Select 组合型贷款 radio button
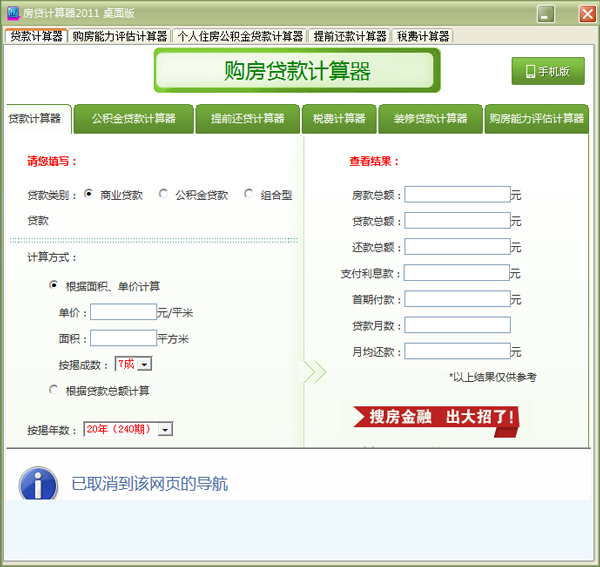This screenshot has height=567, width=600. [249, 194]
